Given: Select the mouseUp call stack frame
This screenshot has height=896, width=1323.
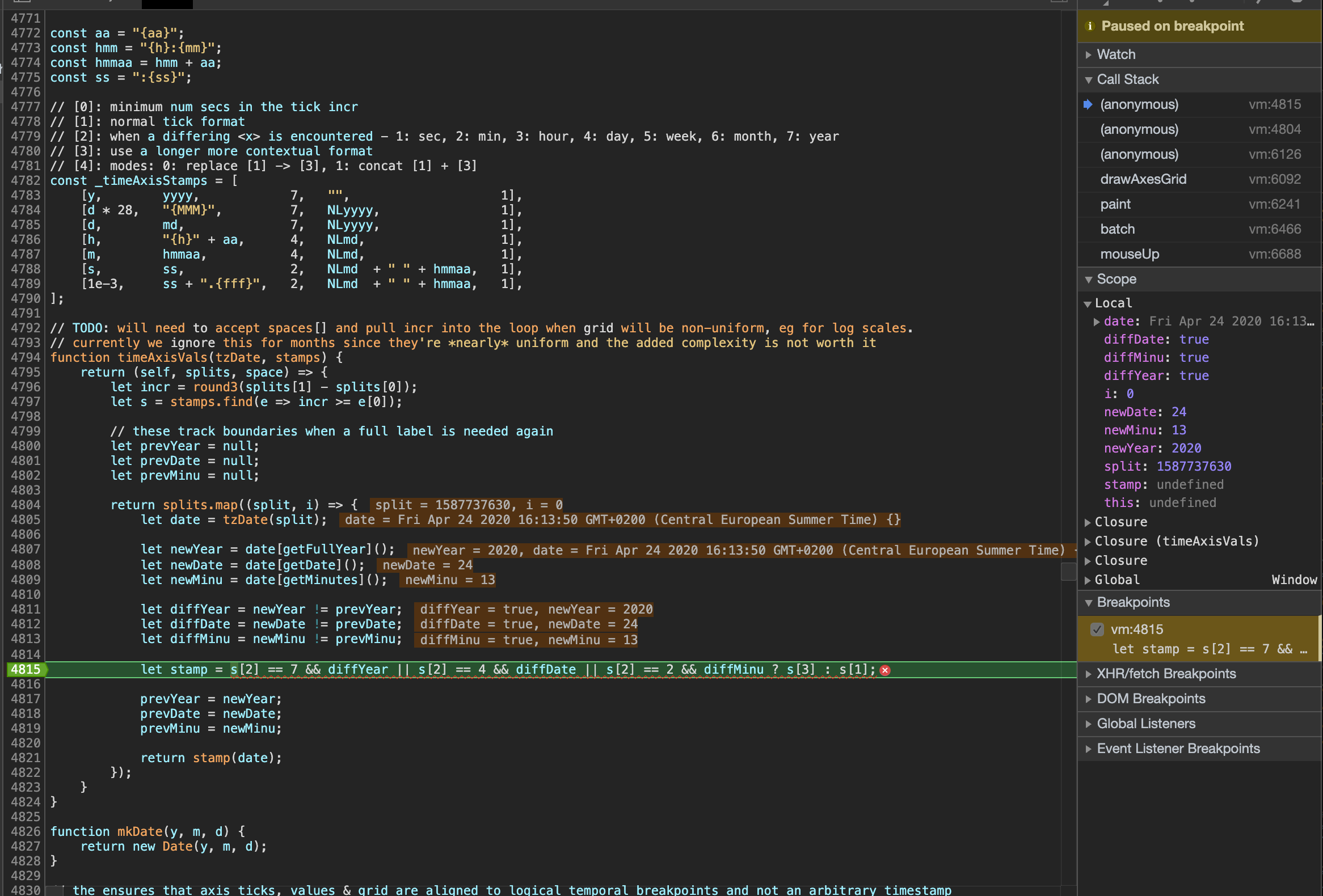Looking at the screenshot, I should pos(1200,255).
